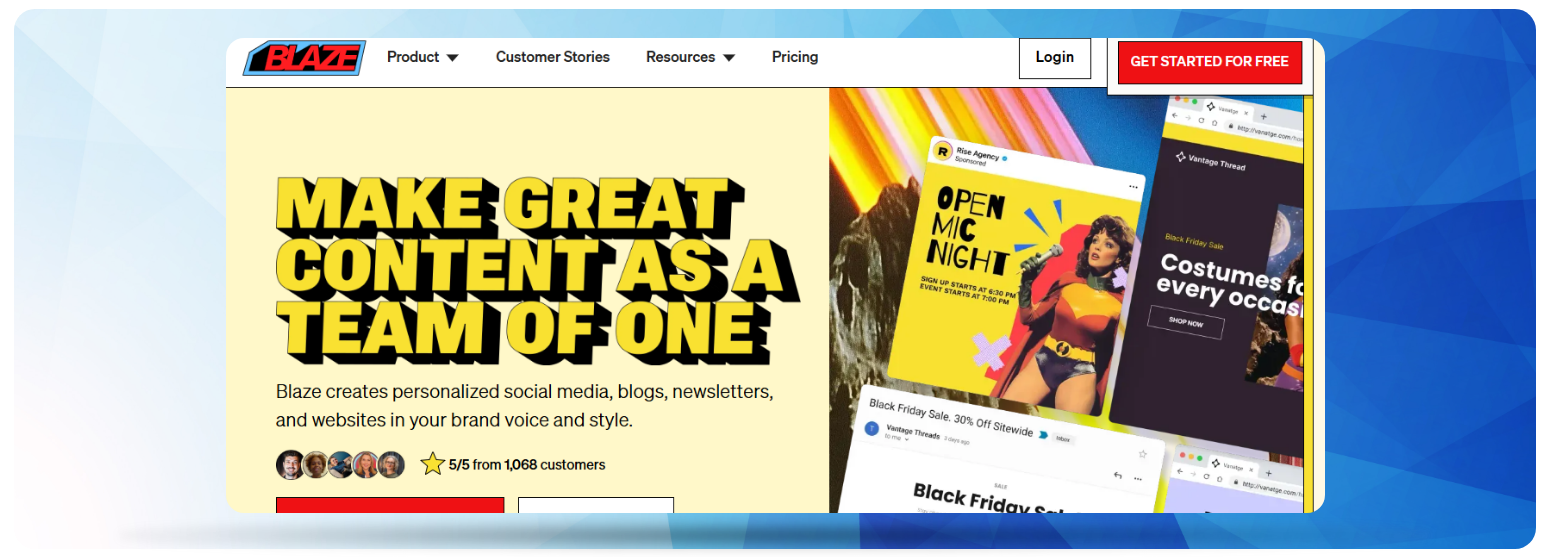The width and height of the screenshot is (1550, 557).
Task: Click the last customer avatar in the row
Action: tap(391, 465)
